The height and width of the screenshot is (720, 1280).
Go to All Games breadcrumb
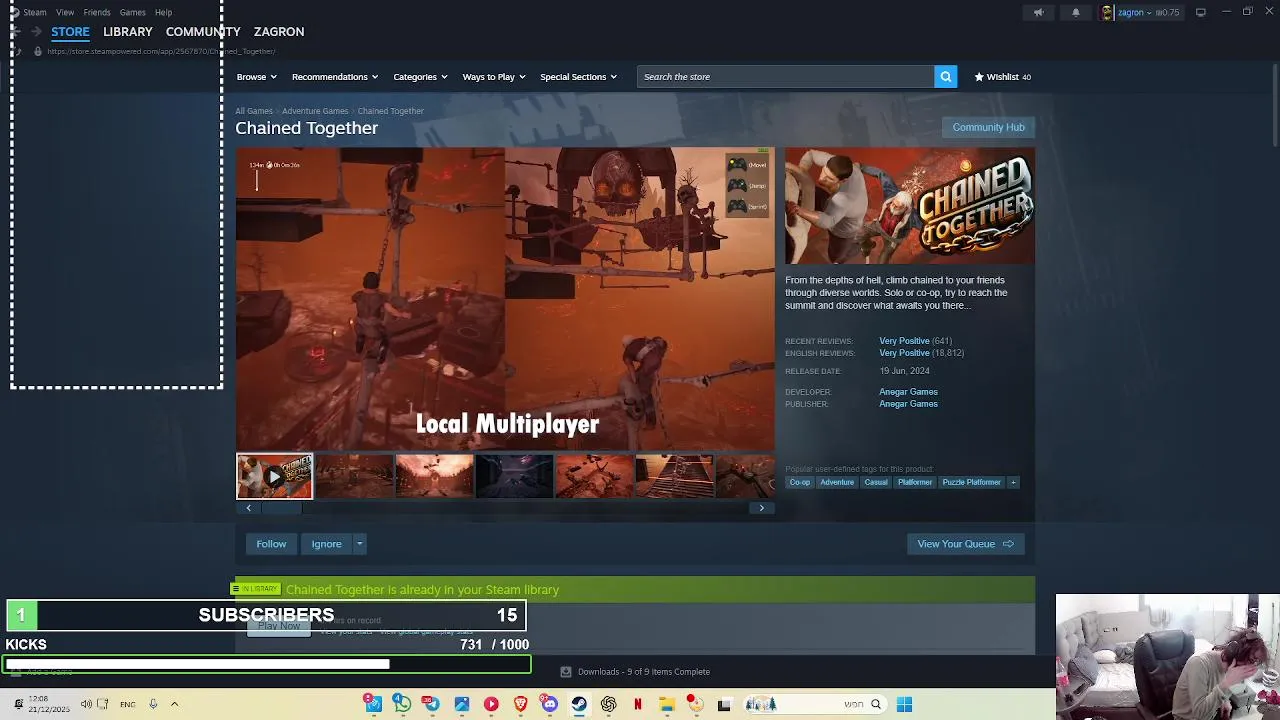(254, 111)
